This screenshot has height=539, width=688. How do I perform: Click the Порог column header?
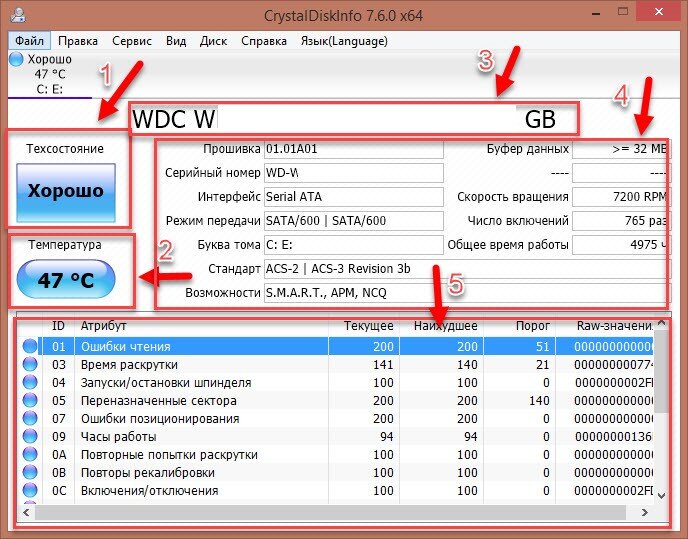pyautogui.click(x=520, y=326)
